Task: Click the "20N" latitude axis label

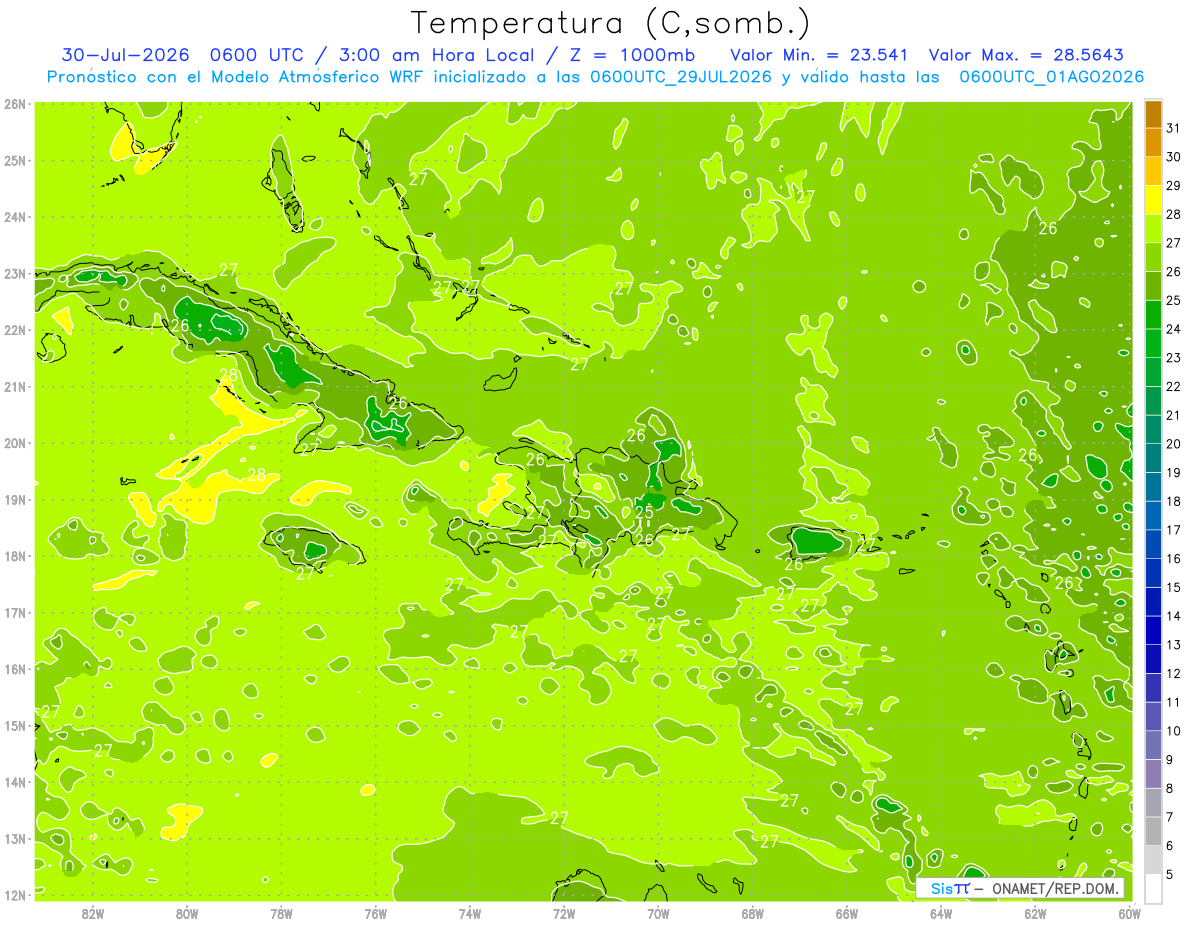Action: point(16,443)
